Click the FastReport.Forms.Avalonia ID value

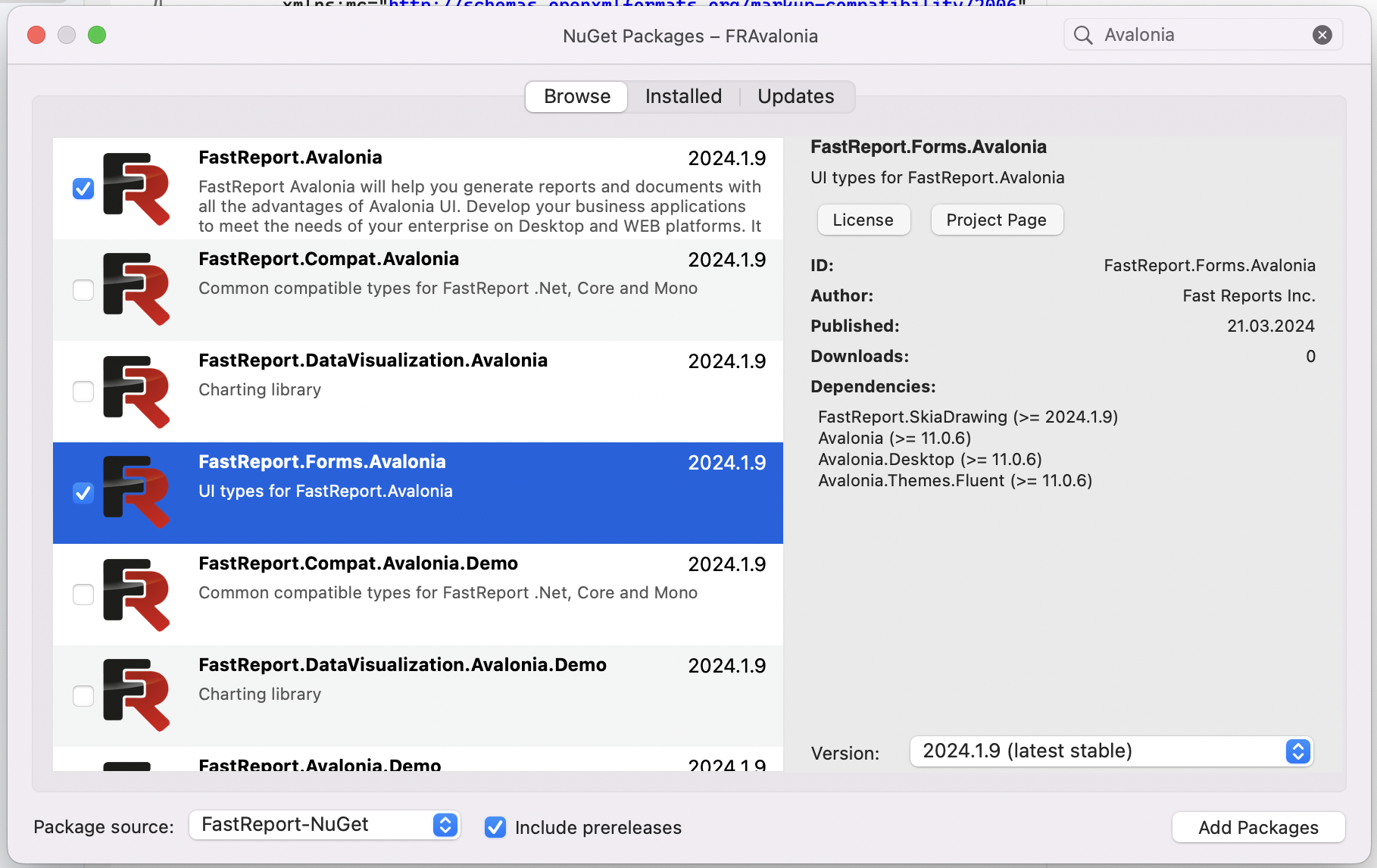(x=1210, y=266)
